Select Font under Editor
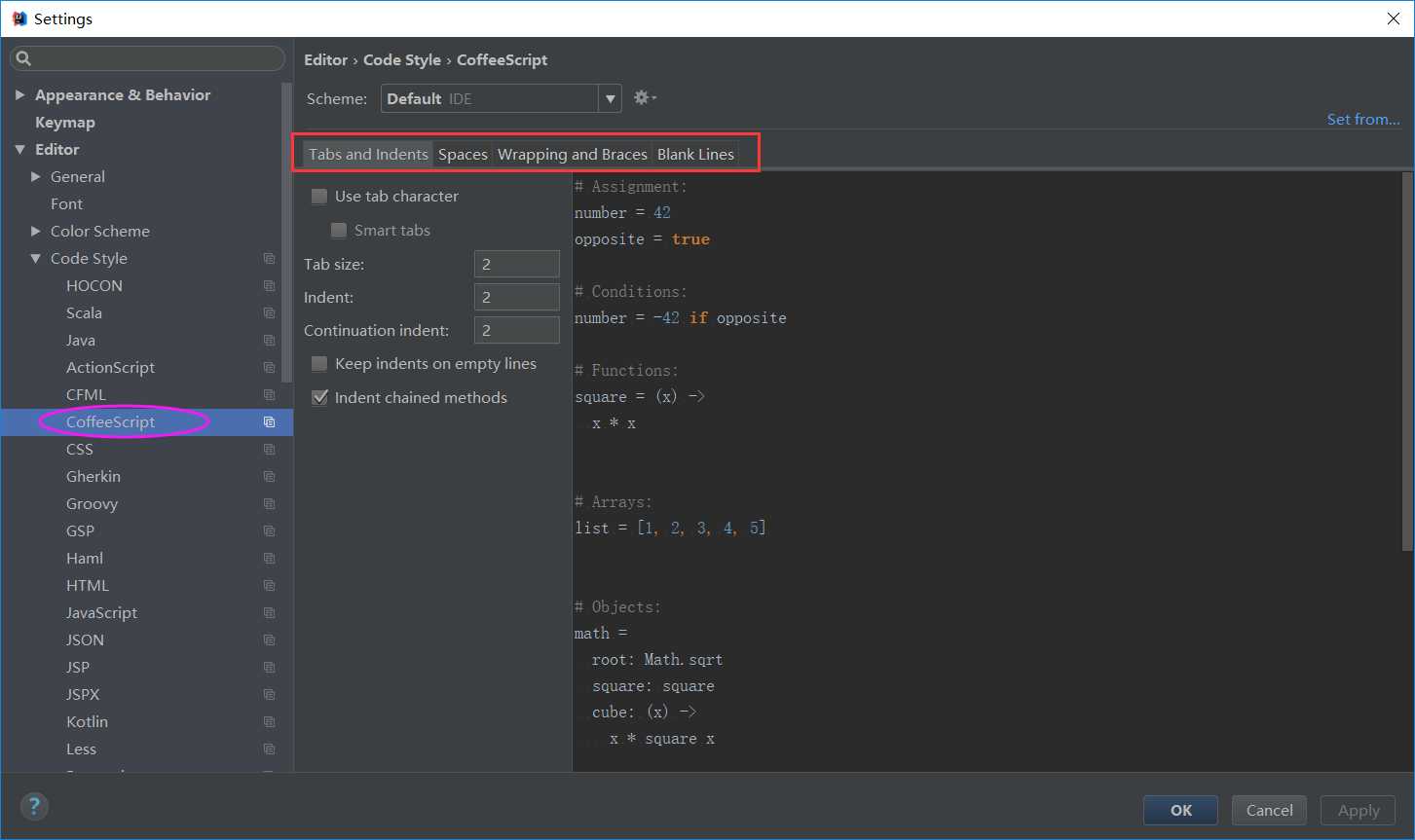 pyautogui.click(x=66, y=204)
